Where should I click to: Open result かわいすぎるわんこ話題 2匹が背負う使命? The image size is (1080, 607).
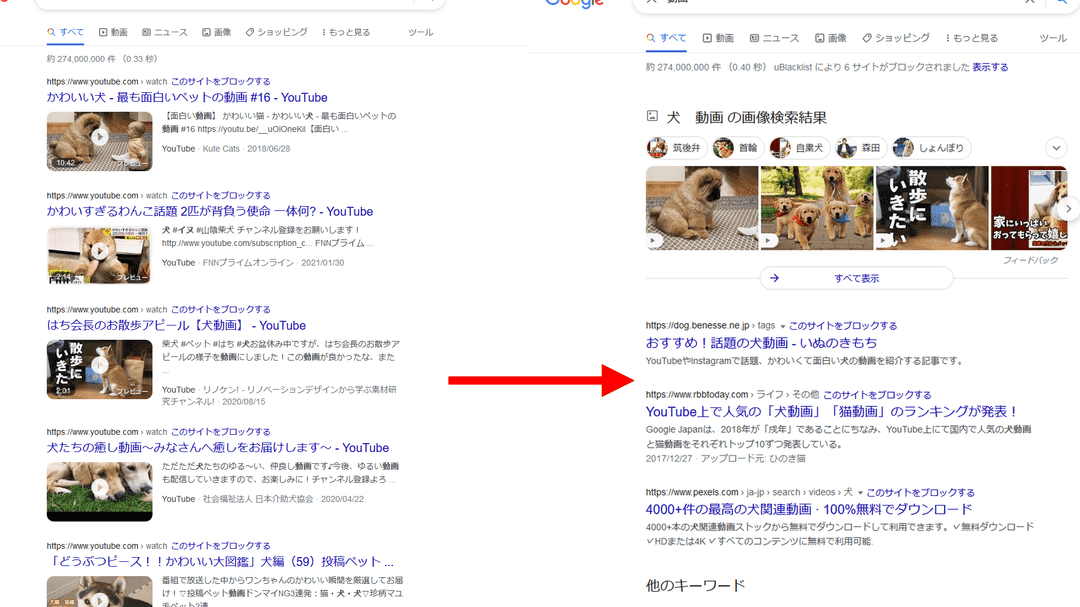209,212
